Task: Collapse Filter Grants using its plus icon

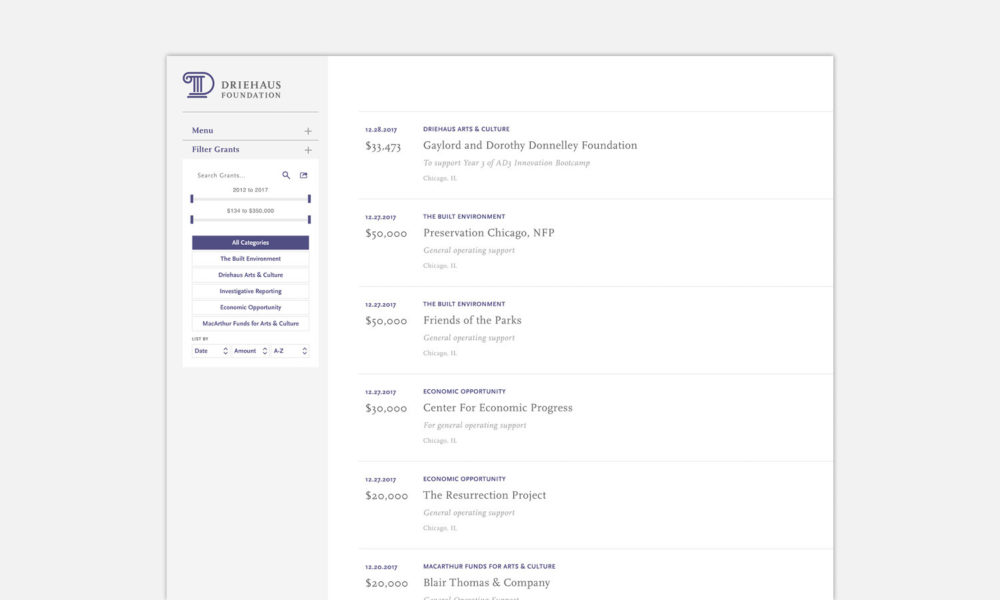Action: [308, 149]
